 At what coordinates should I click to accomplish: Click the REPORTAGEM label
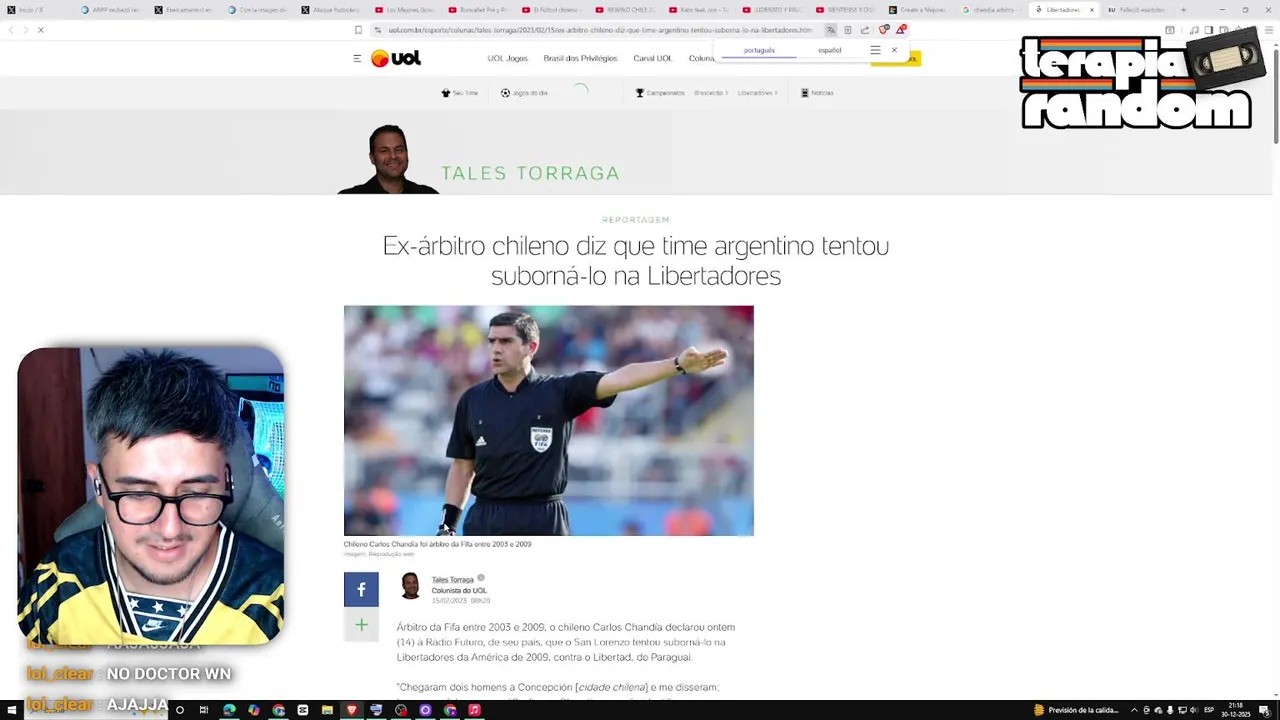pyautogui.click(x=636, y=219)
